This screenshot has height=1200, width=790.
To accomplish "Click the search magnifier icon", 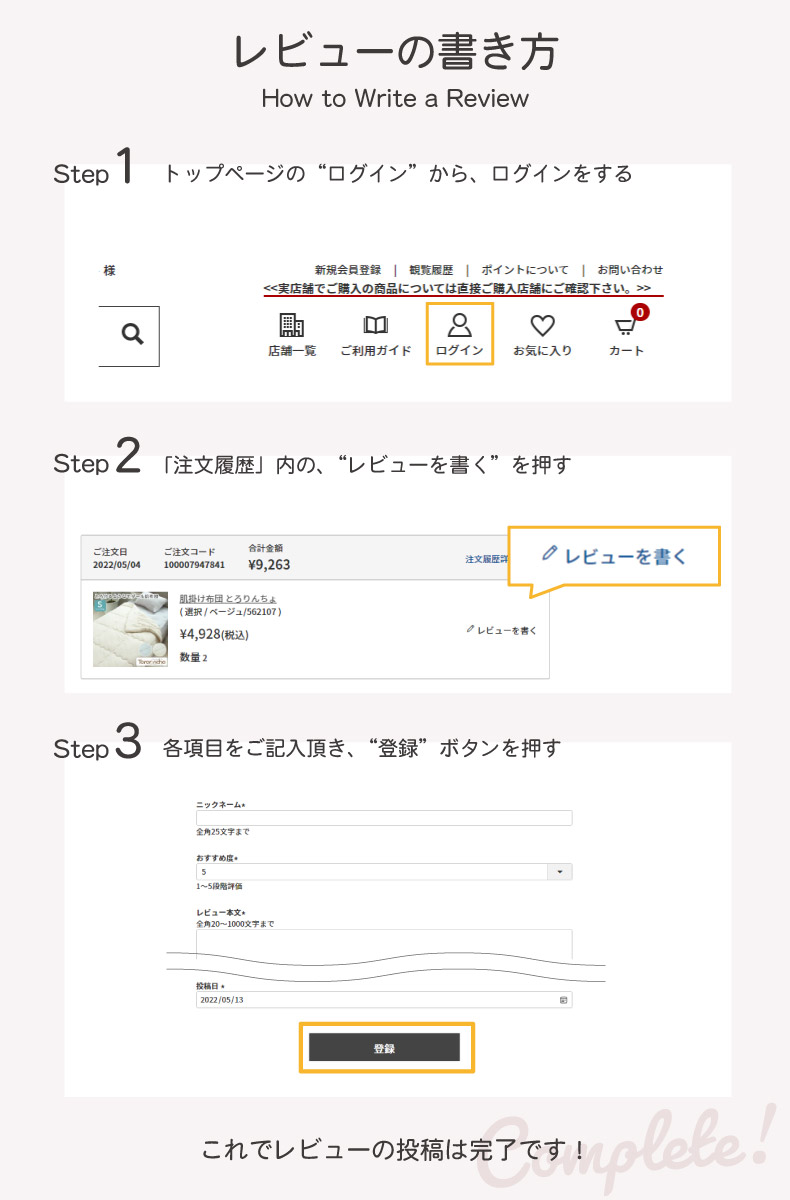I will (132, 334).
